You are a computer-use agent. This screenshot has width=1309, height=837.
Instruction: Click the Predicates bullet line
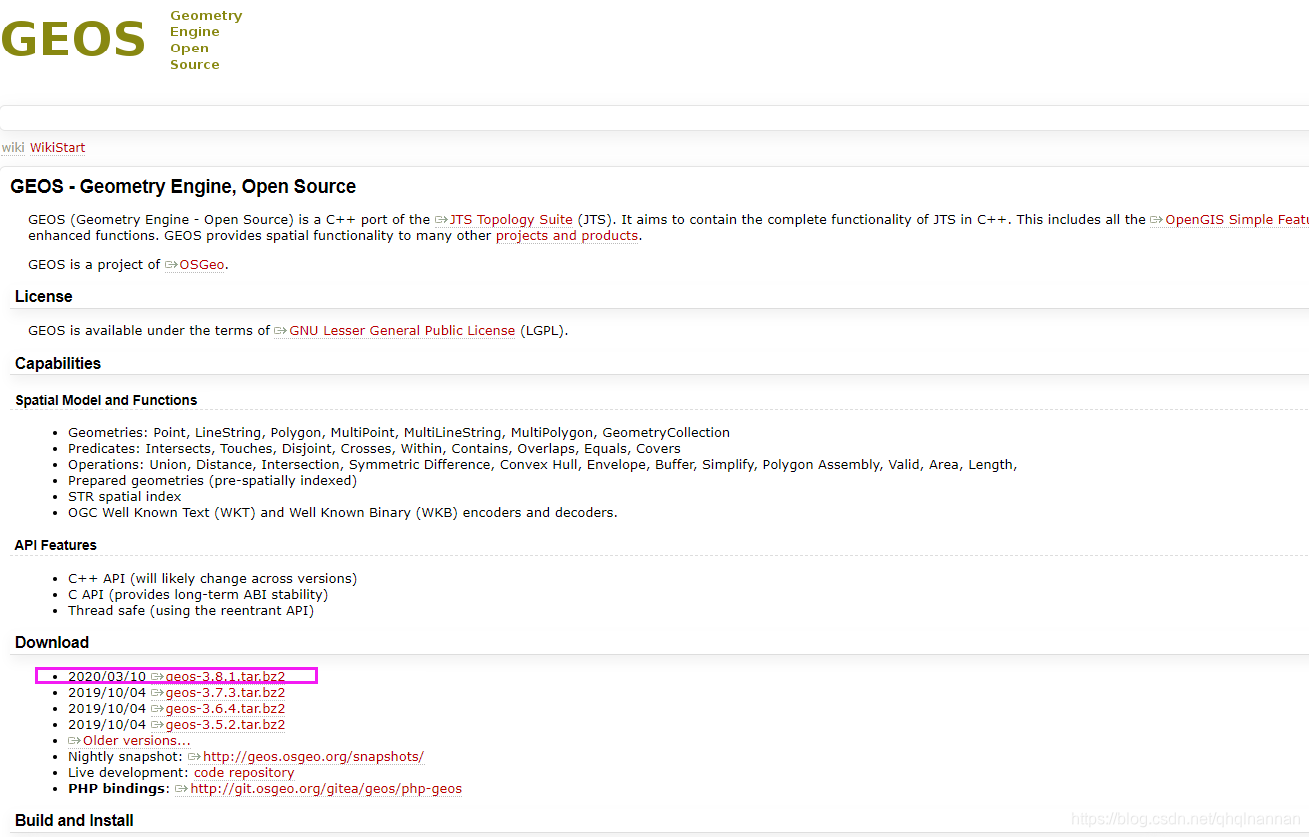(x=374, y=449)
